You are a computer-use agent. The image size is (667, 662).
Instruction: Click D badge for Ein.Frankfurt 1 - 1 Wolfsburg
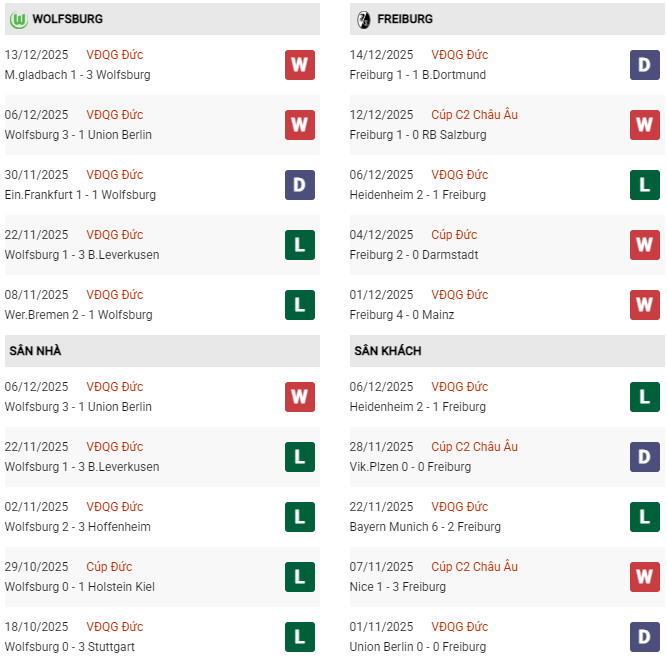coord(299,185)
